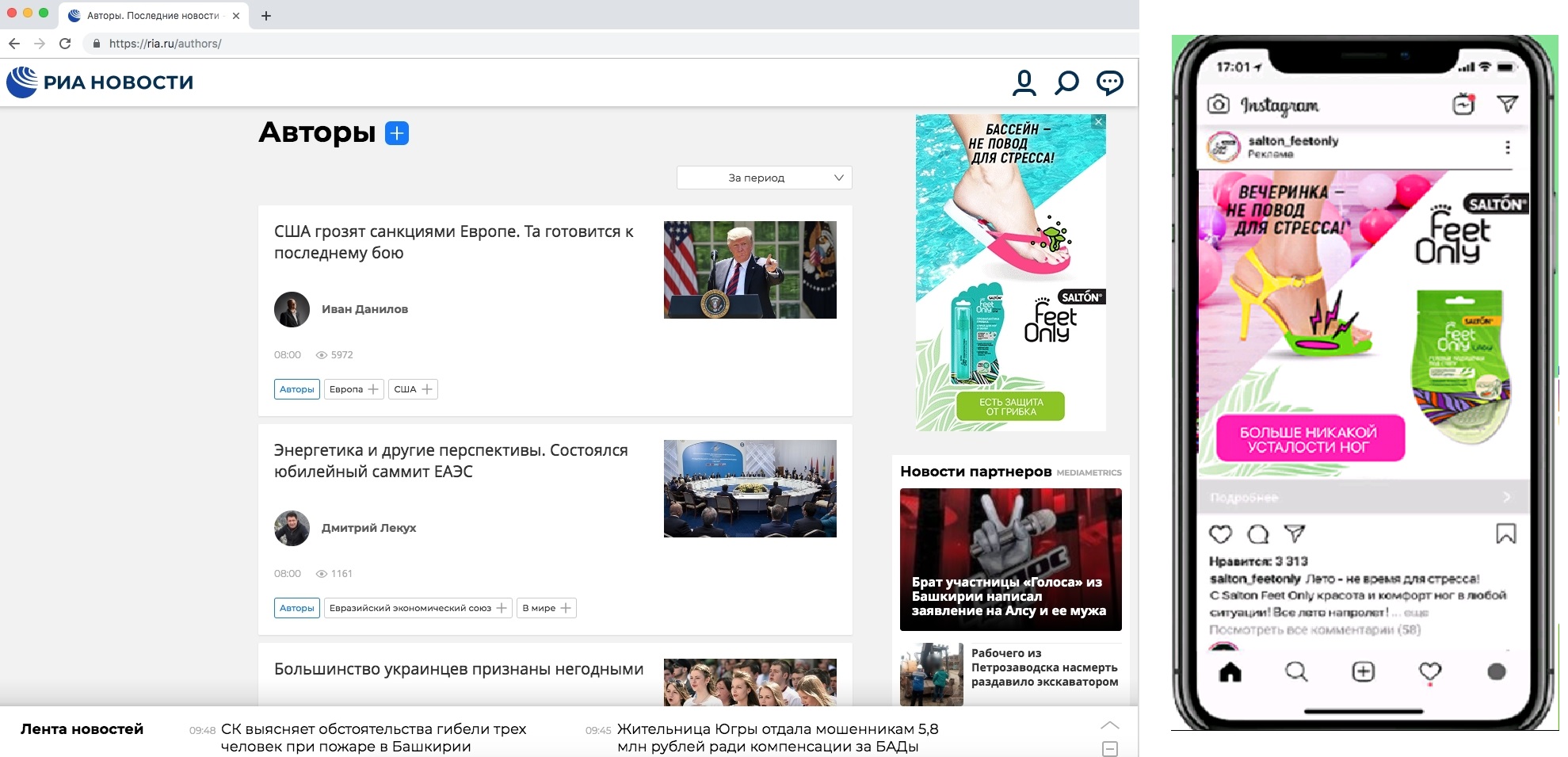Open the search magnifier in site header

tap(1066, 82)
